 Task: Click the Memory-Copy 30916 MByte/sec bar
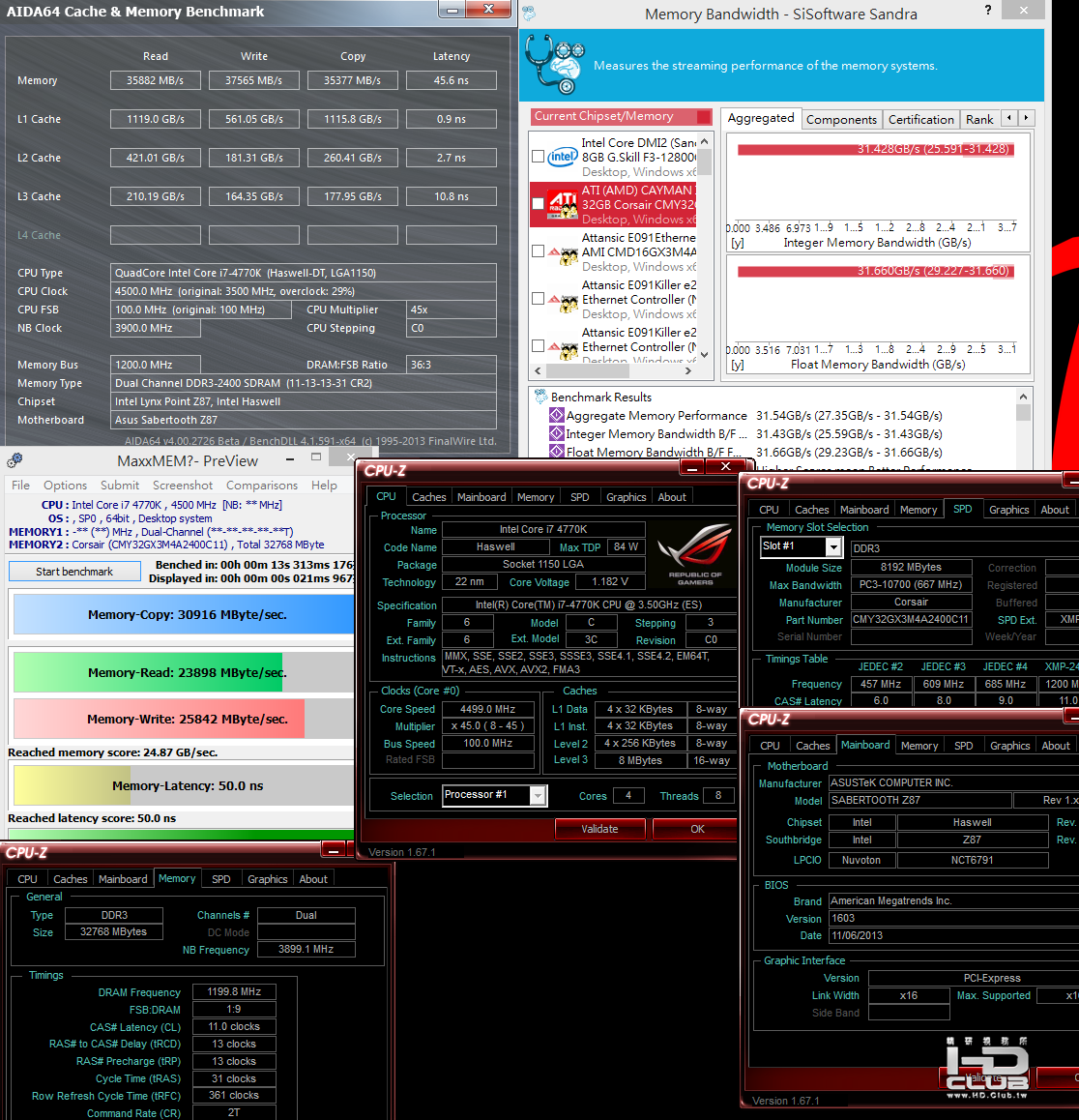pyautogui.click(x=185, y=614)
